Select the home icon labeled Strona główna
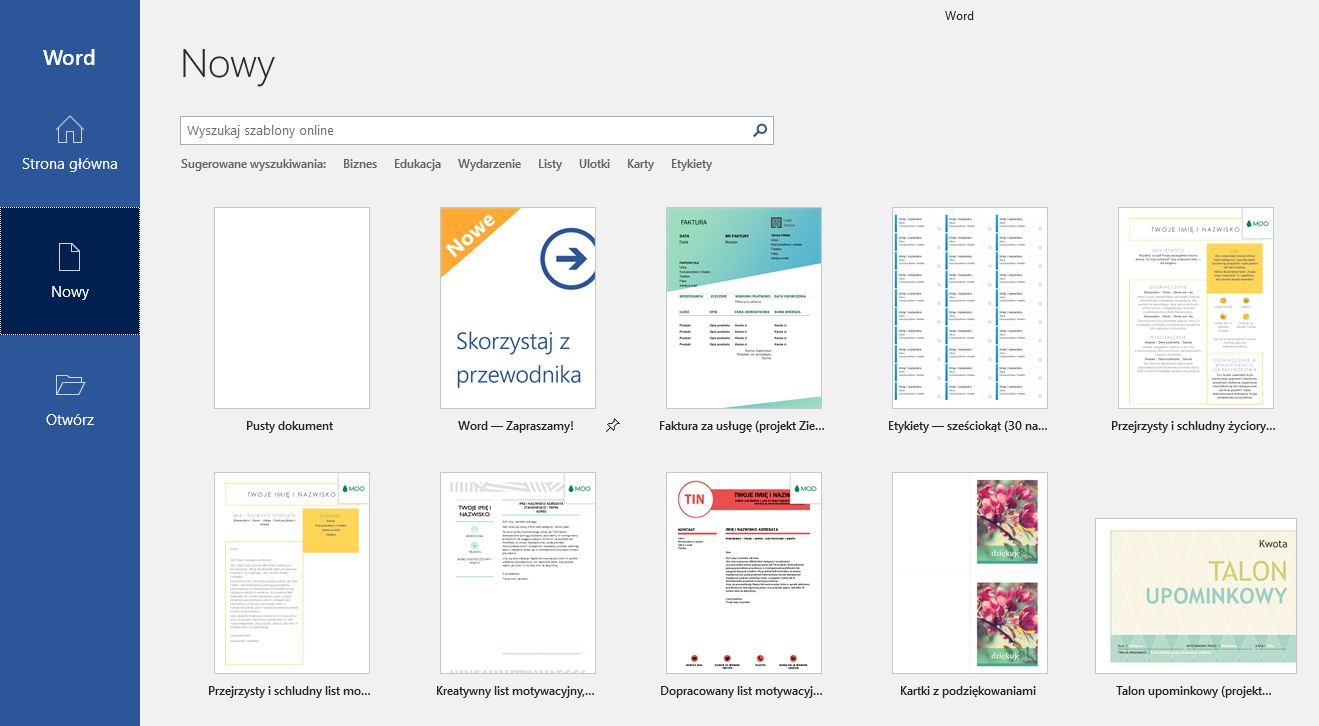This screenshot has width=1319, height=726. [69, 140]
